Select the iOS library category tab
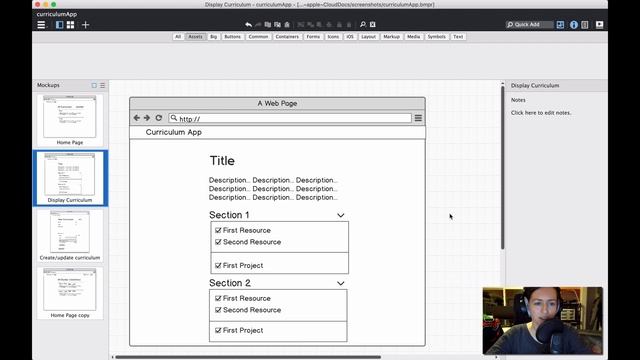Viewport: 640px width, 360px height. [350, 37]
